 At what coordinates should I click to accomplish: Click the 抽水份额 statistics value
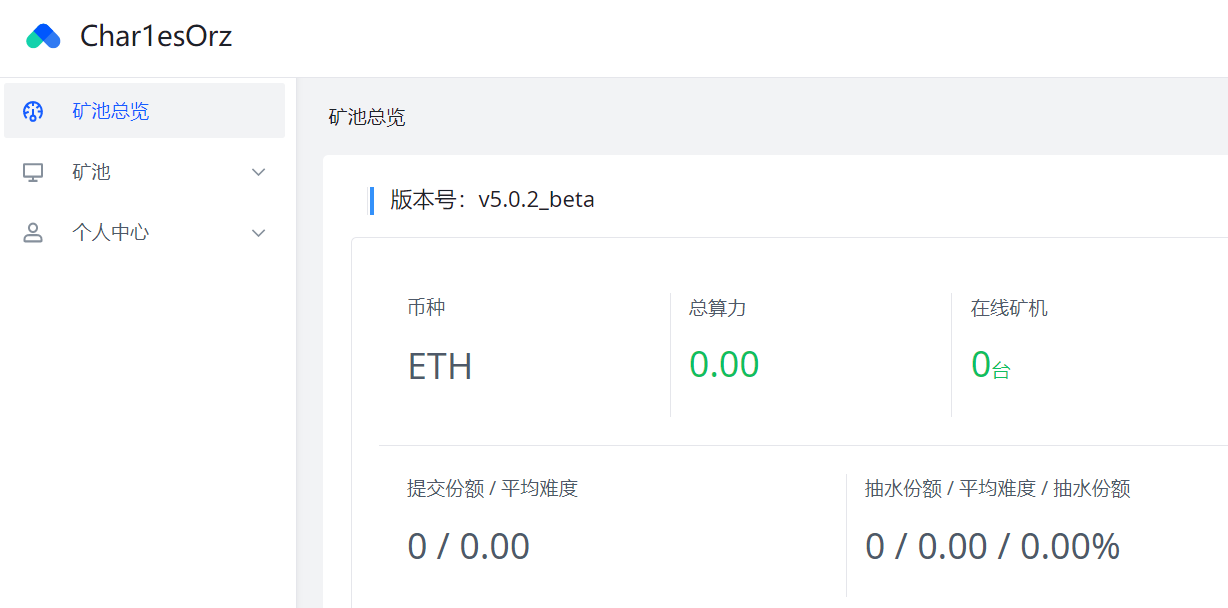pos(993,546)
